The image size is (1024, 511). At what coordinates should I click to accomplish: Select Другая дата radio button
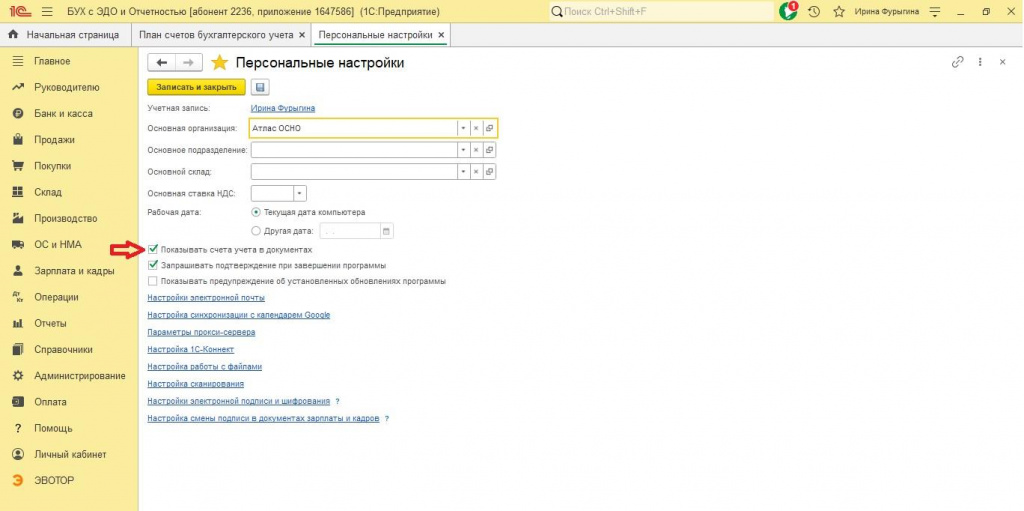256,231
